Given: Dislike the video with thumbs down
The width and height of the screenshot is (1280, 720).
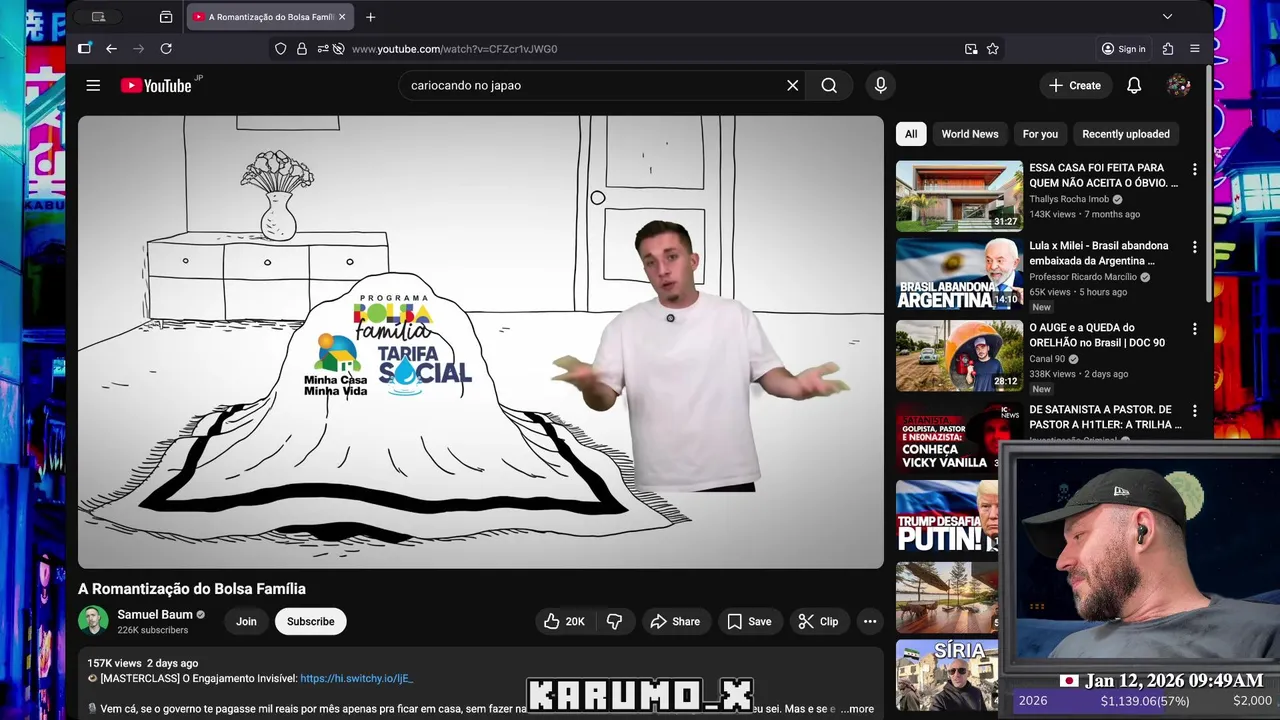Looking at the screenshot, I should [x=614, y=621].
